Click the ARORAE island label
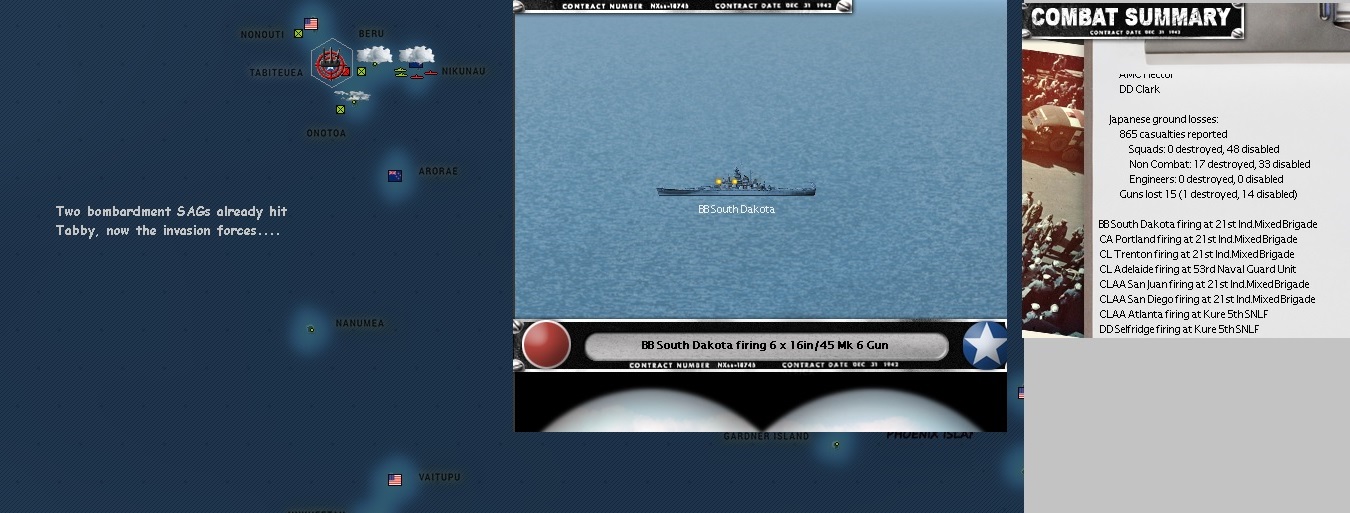This screenshot has height=513, width=1350. pos(438,172)
